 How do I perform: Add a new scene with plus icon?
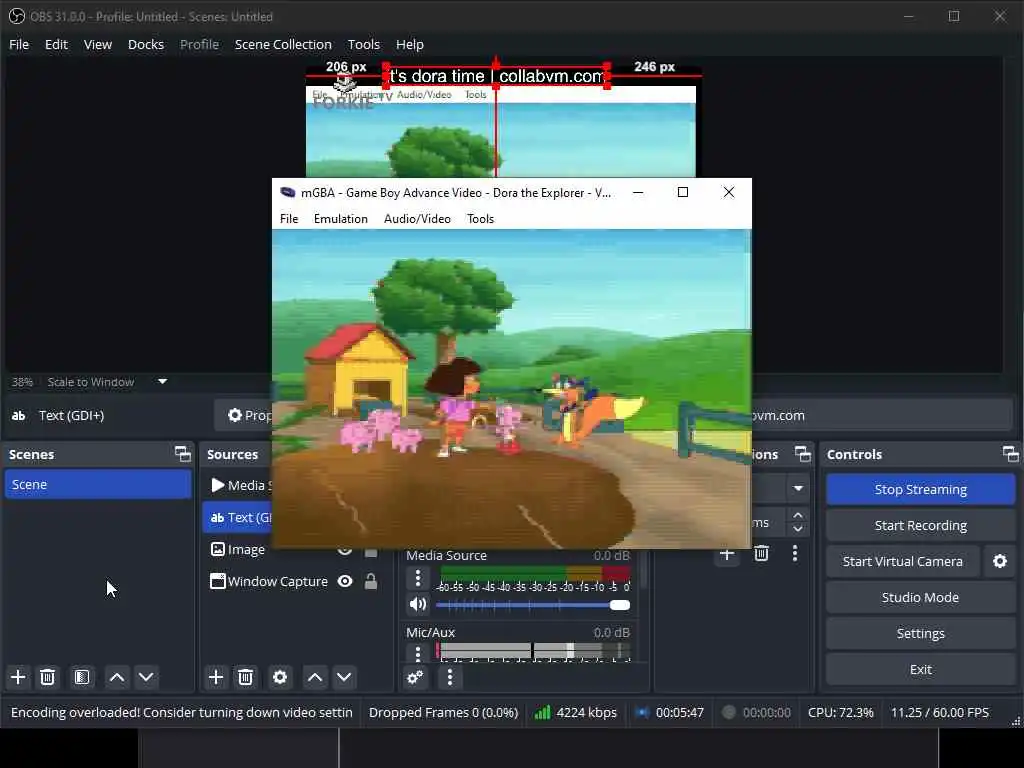(x=18, y=677)
